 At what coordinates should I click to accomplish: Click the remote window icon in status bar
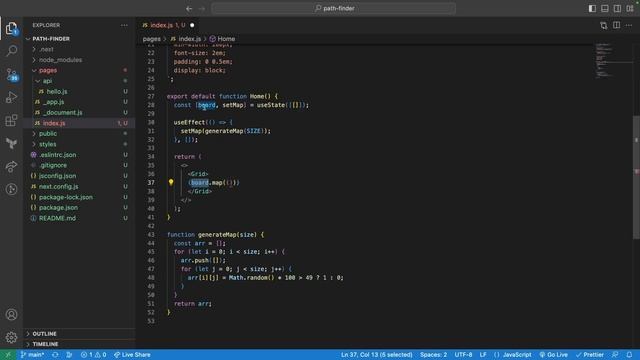[8, 355]
